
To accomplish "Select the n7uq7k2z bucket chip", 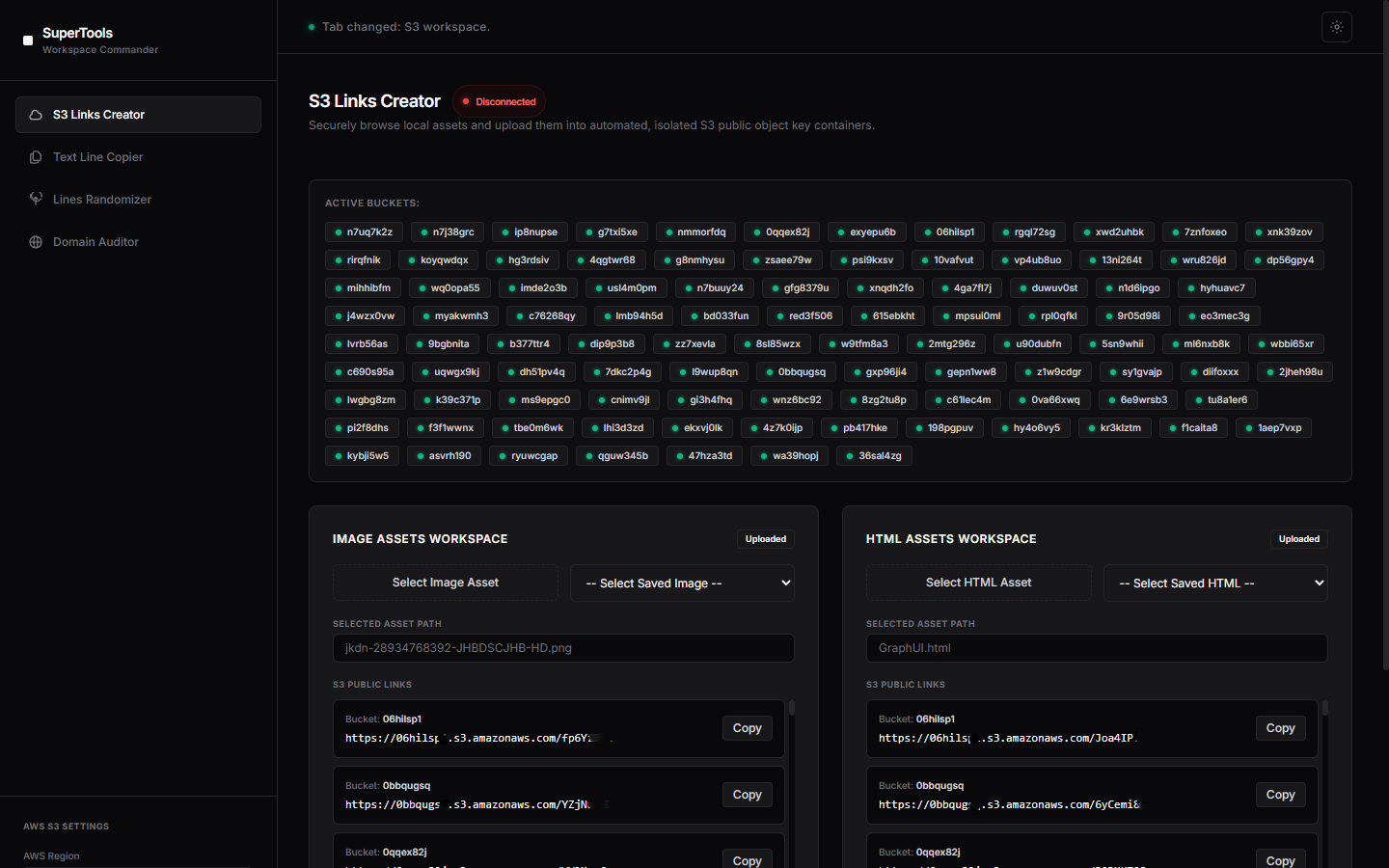I will pyautogui.click(x=364, y=231).
